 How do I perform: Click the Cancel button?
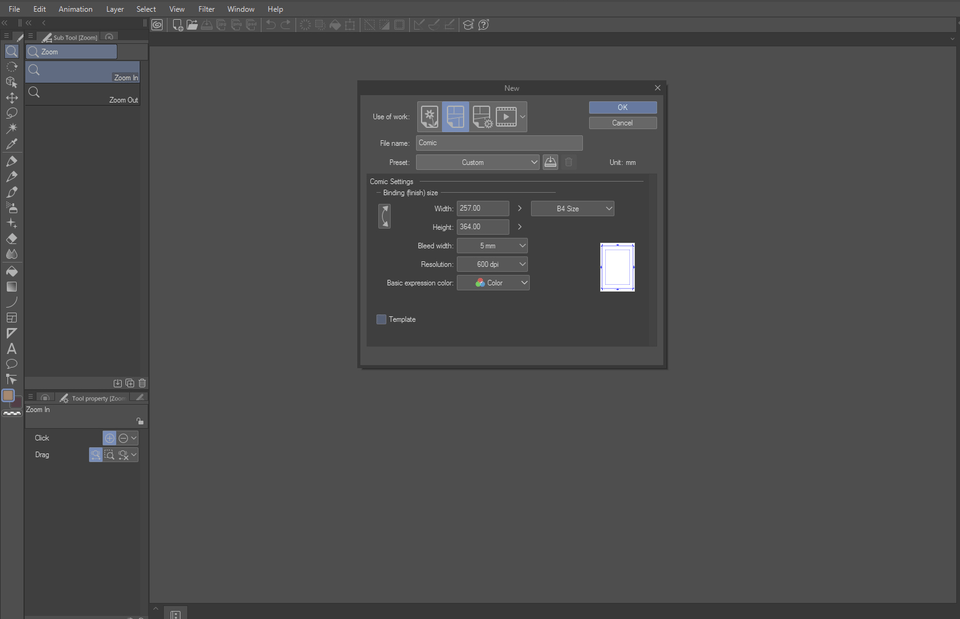tap(622, 123)
